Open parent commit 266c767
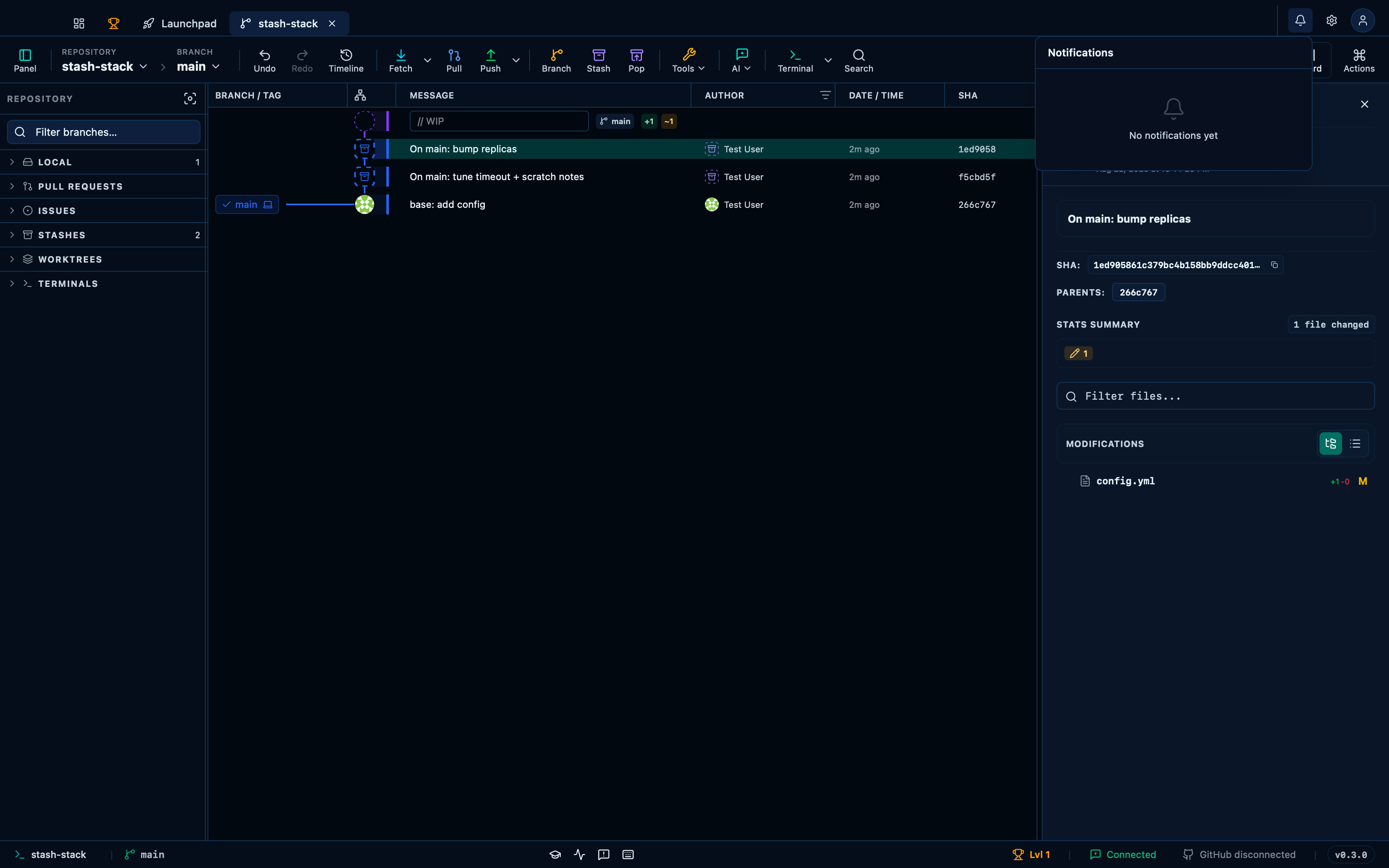Screen dimensions: 1389x868 tap(1138, 292)
